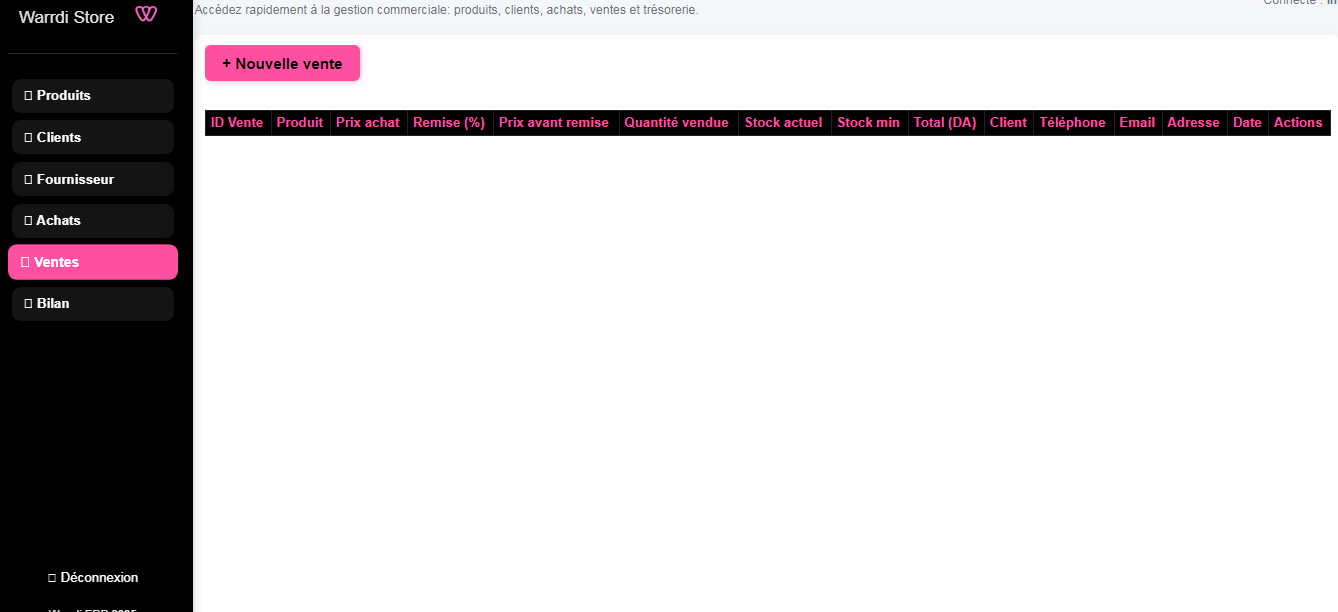Click the Total (DA) column header
This screenshot has width=1338, height=612.
coord(944,122)
